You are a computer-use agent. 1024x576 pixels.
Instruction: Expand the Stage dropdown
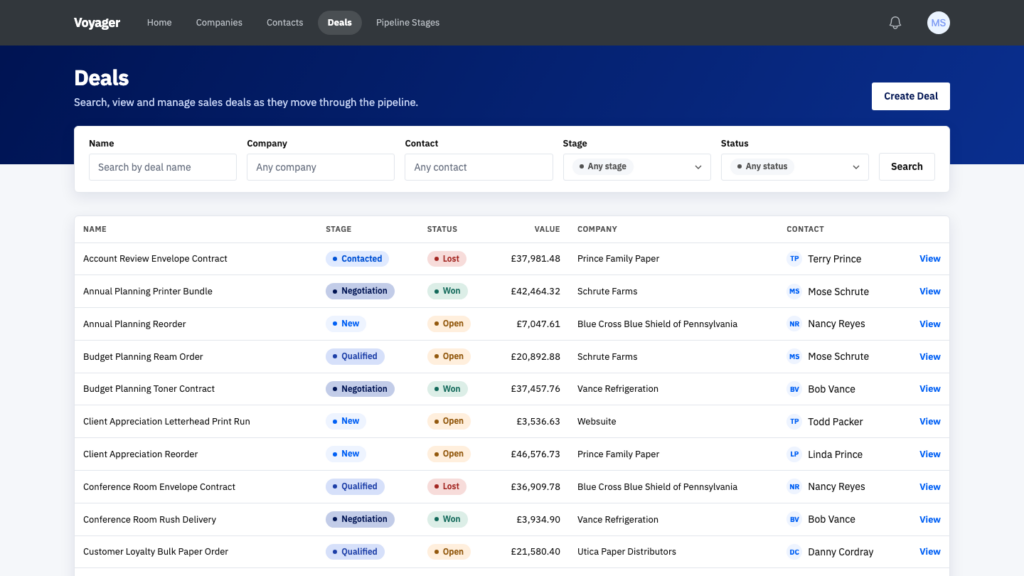(x=637, y=167)
